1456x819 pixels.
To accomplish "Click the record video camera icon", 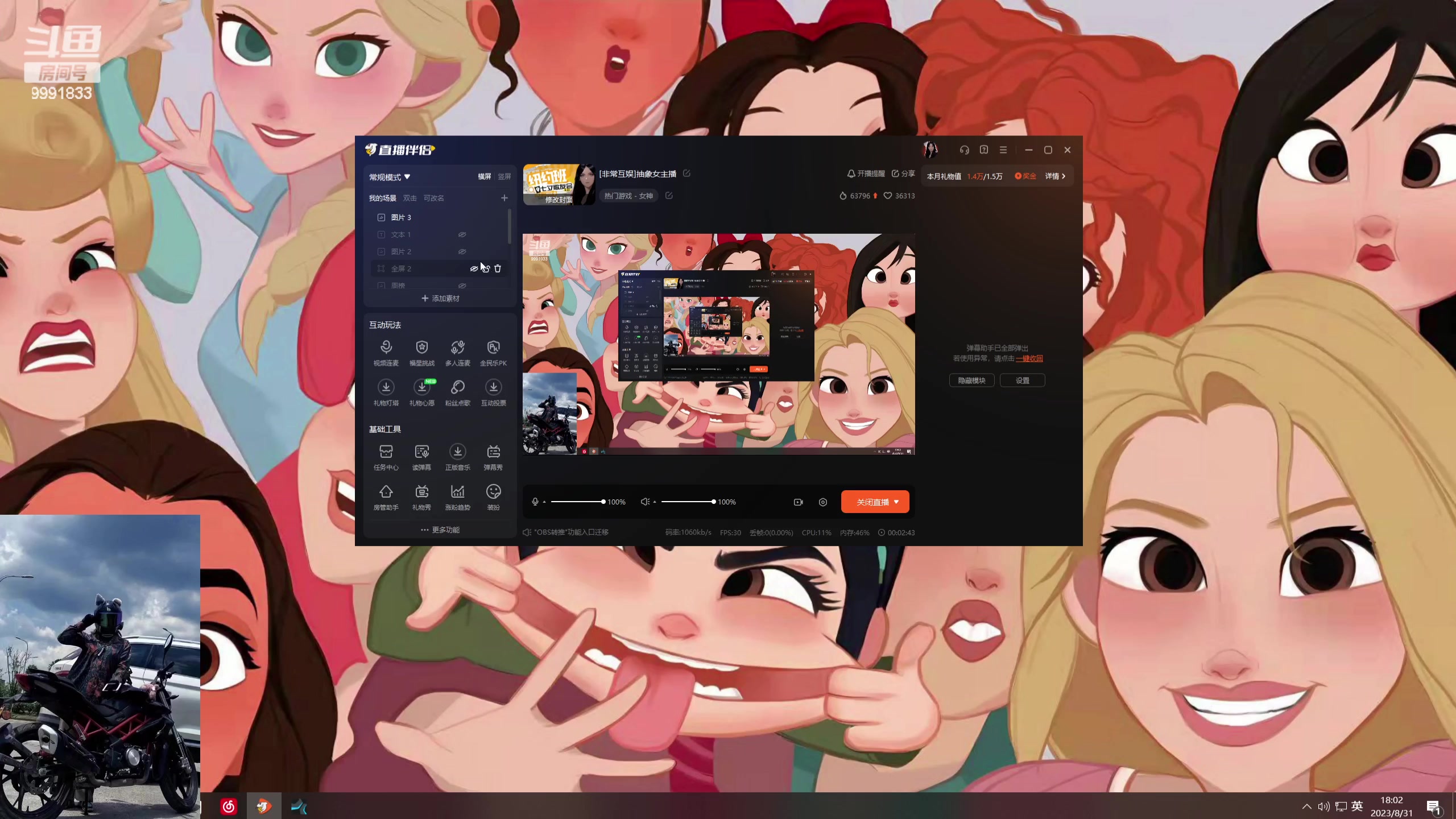I will pyautogui.click(x=798, y=502).
